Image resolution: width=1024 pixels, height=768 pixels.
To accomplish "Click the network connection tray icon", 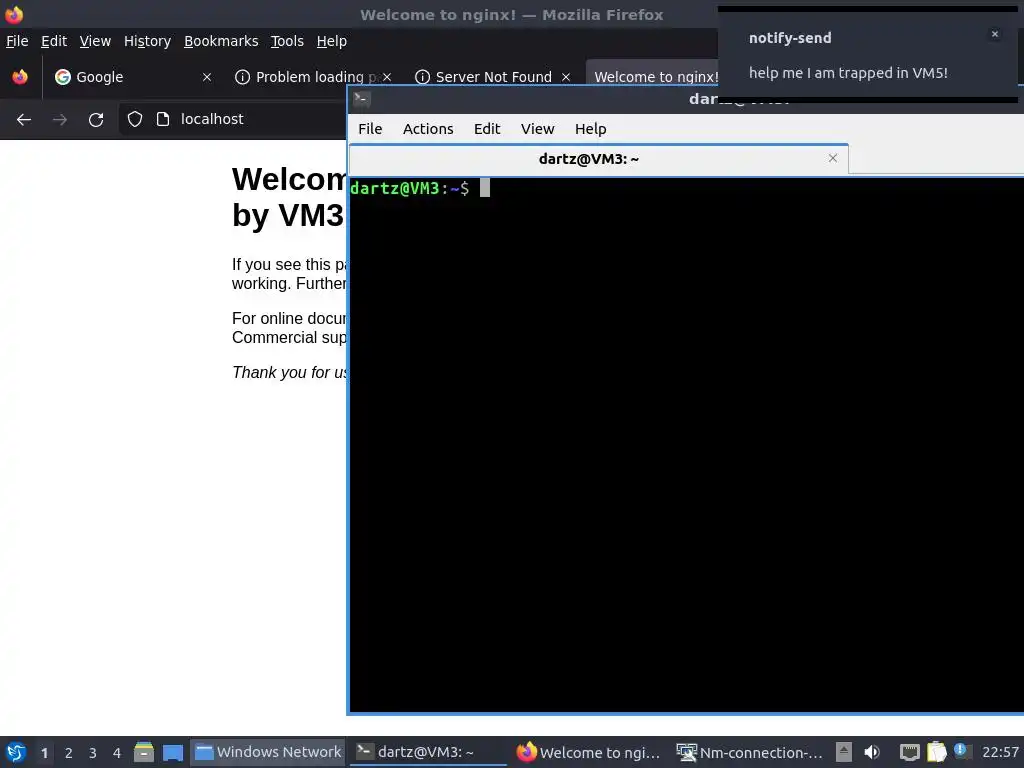I will pos(909,752).
